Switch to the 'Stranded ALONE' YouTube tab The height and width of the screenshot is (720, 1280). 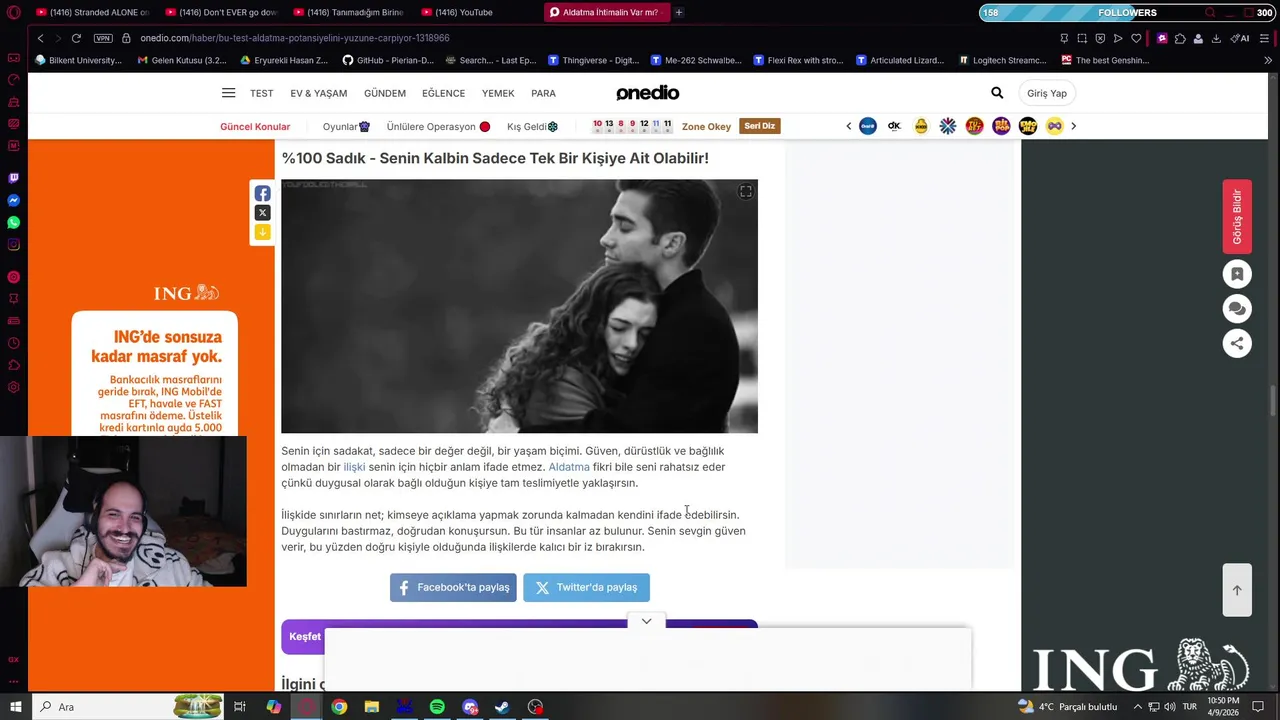92,12
